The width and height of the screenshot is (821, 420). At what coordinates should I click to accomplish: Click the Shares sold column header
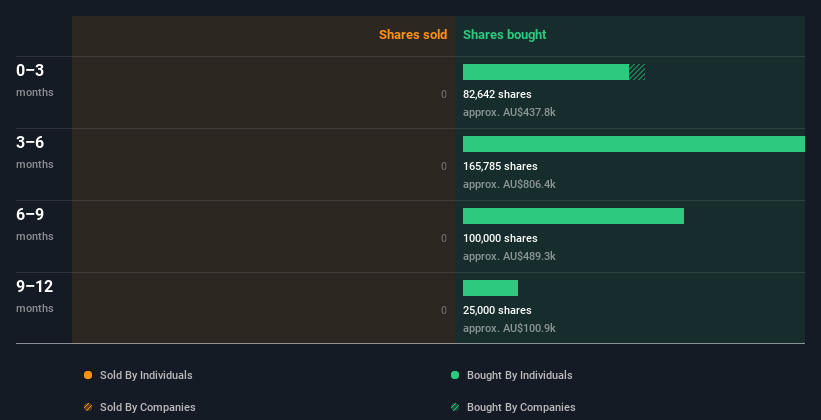coord(413,35)
